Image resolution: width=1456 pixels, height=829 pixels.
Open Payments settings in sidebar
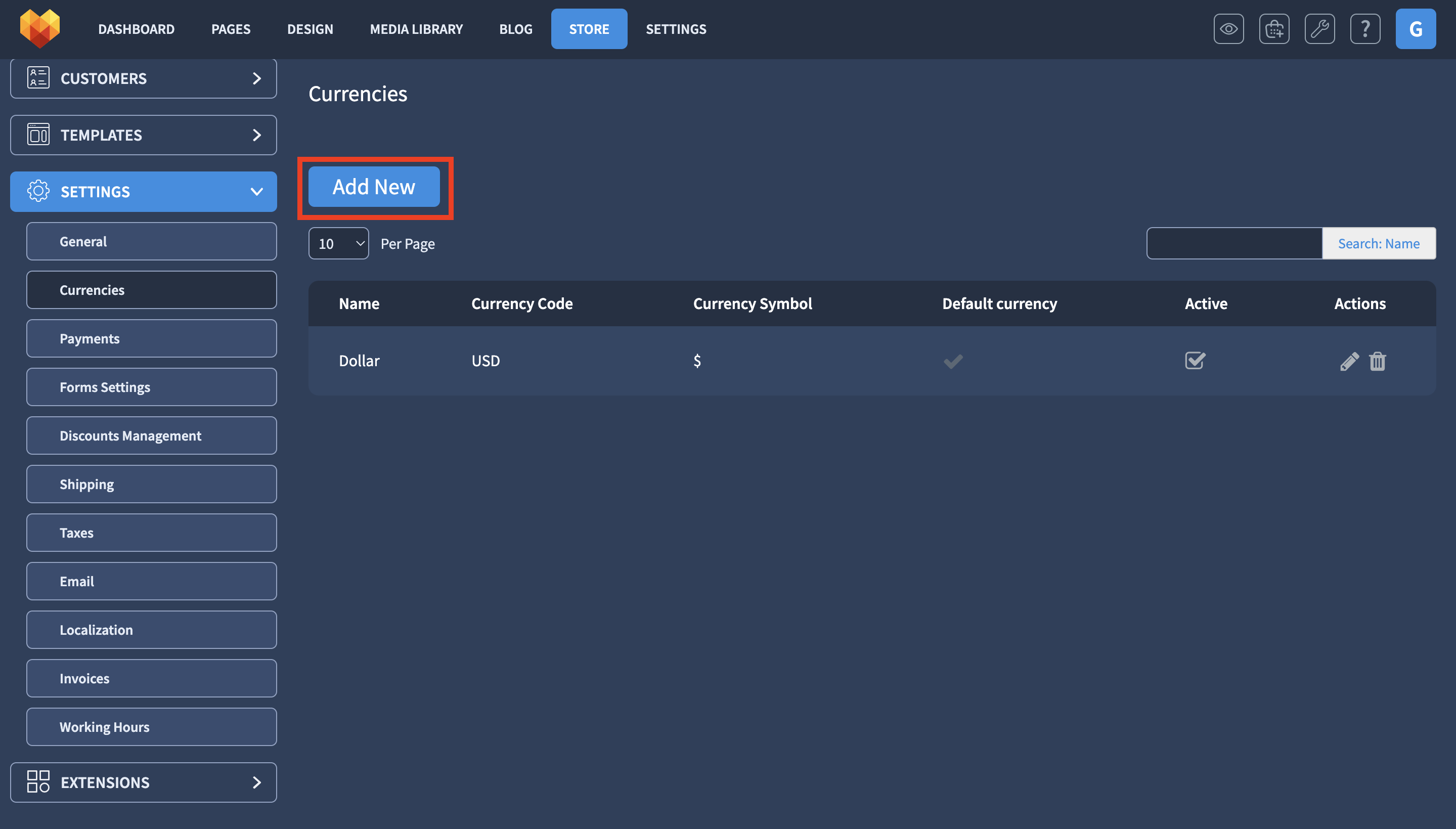[151, 338]
